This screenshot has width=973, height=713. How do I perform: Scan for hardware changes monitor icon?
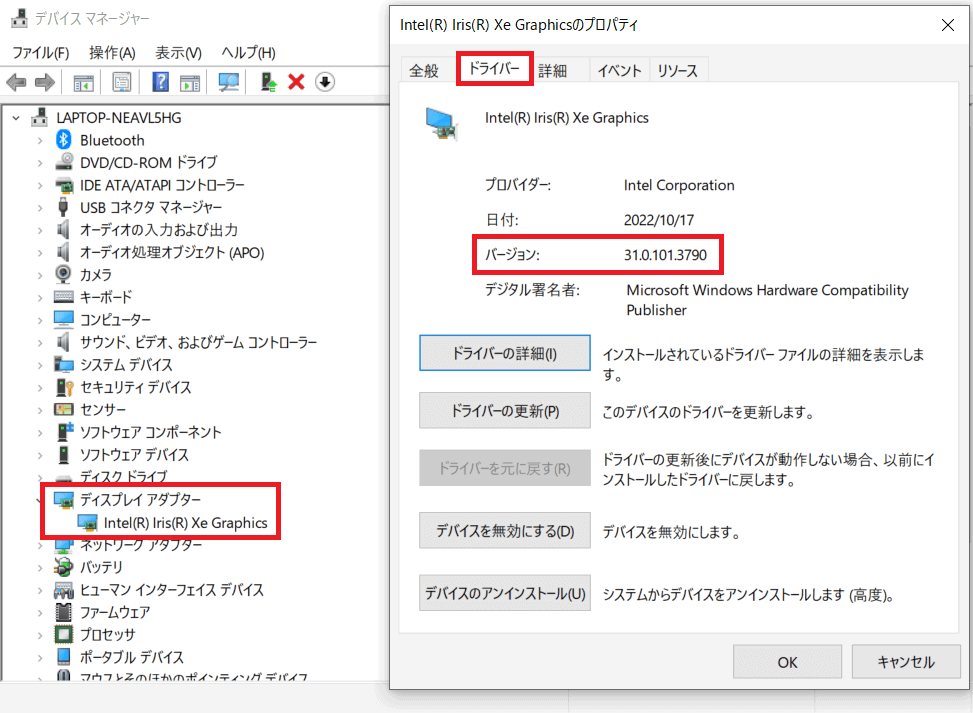(x=228, y=82)
